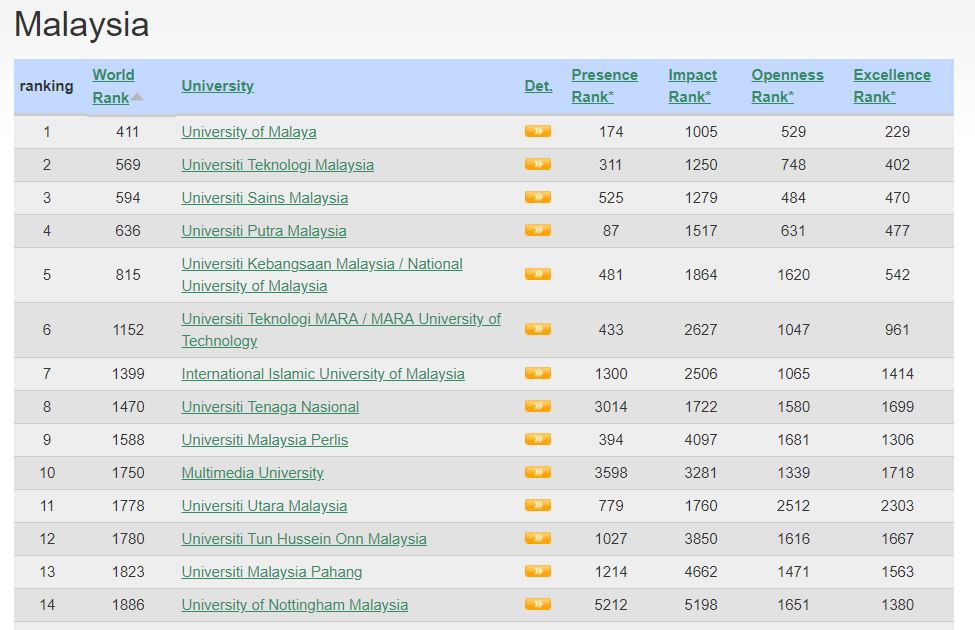Open Universiti Tun Hussein Onn Malaysia link
The width and height of the screenshot is (975, 630).
coord(303,539)
